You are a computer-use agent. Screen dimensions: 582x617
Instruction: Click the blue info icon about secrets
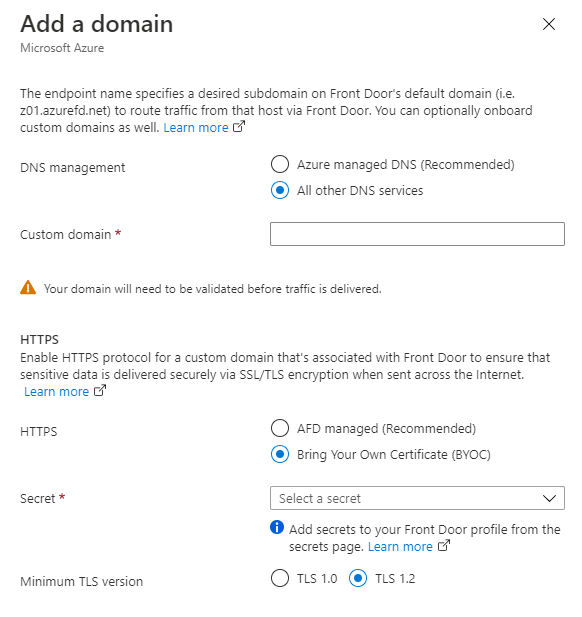277,527
